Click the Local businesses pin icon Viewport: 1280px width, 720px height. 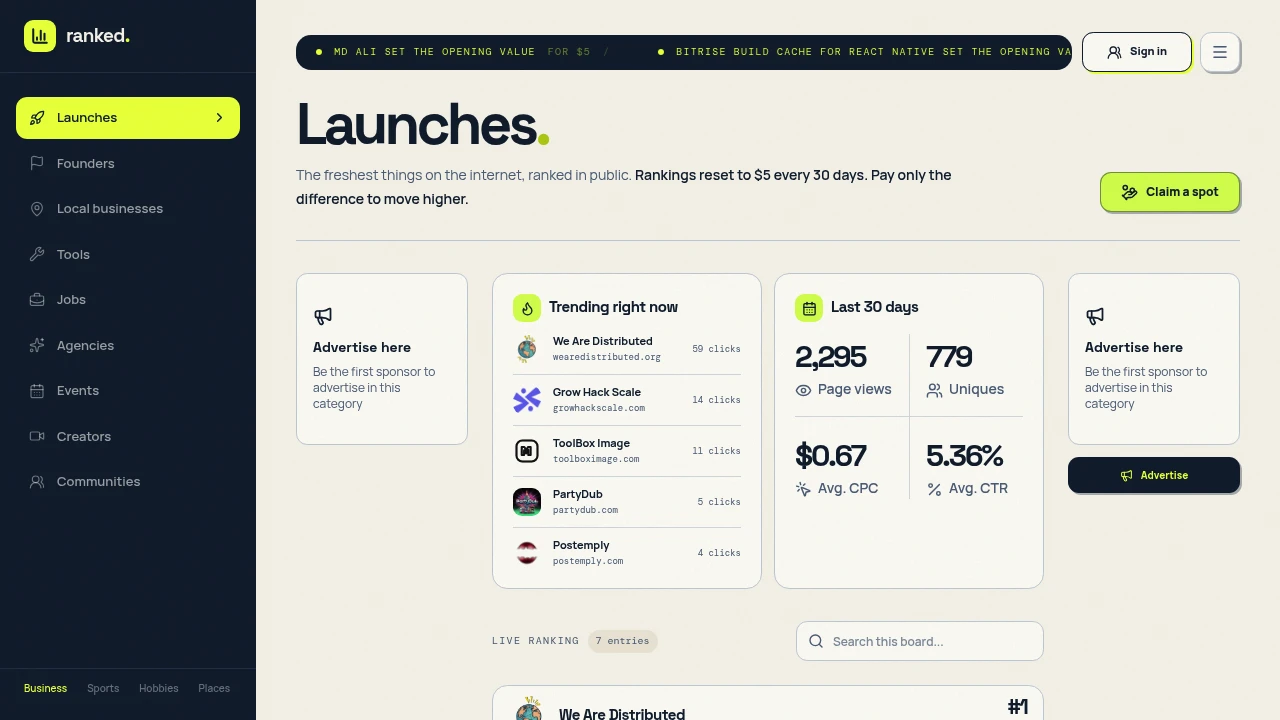pyautogui.click(x=37, y=209)
